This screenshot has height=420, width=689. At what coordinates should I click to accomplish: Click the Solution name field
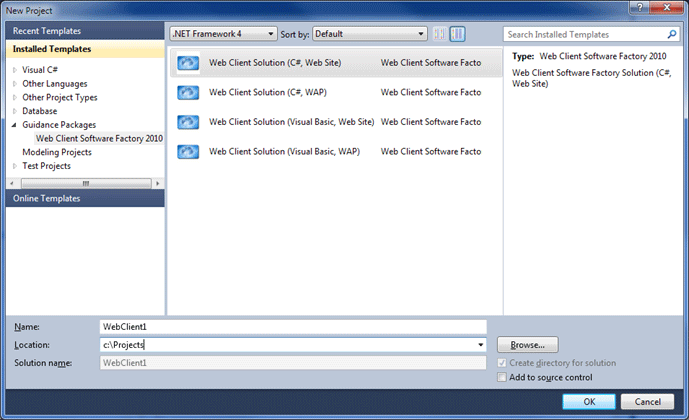click(x=293, y=363)
